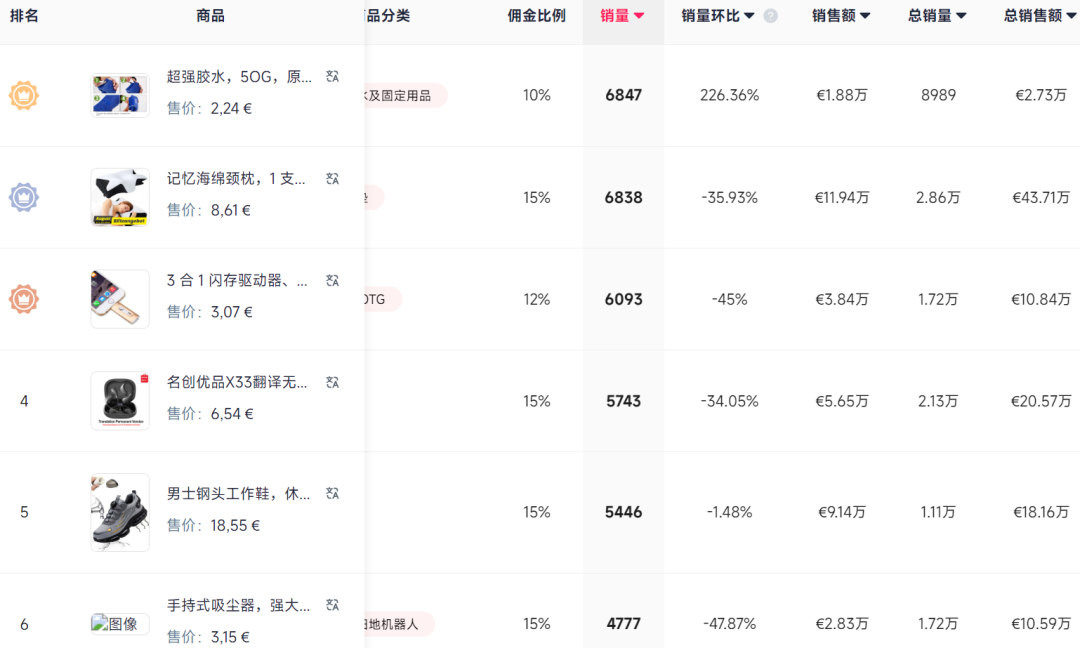Click the gold rank-one medal icon

pos(24,96)
